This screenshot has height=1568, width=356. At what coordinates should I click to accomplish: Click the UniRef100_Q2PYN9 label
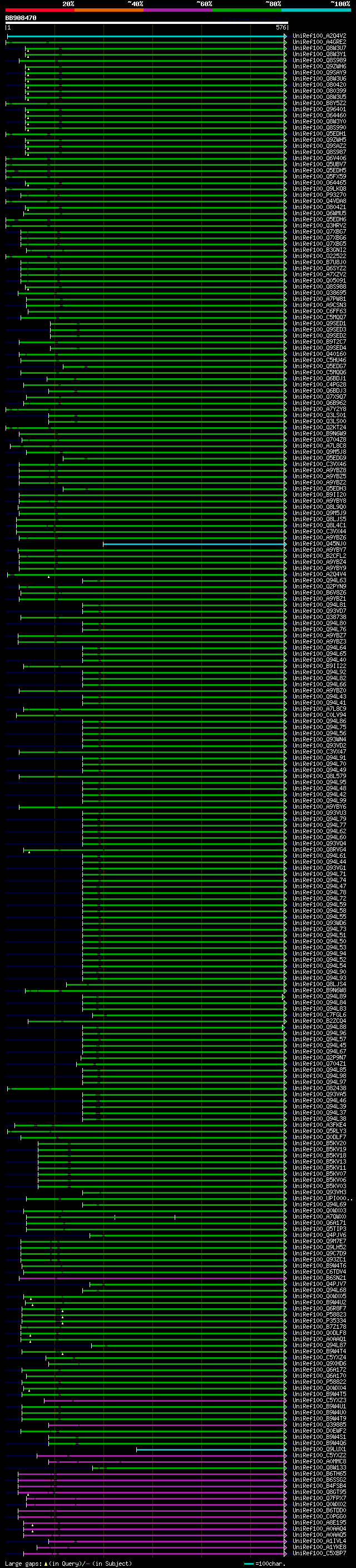319,586
